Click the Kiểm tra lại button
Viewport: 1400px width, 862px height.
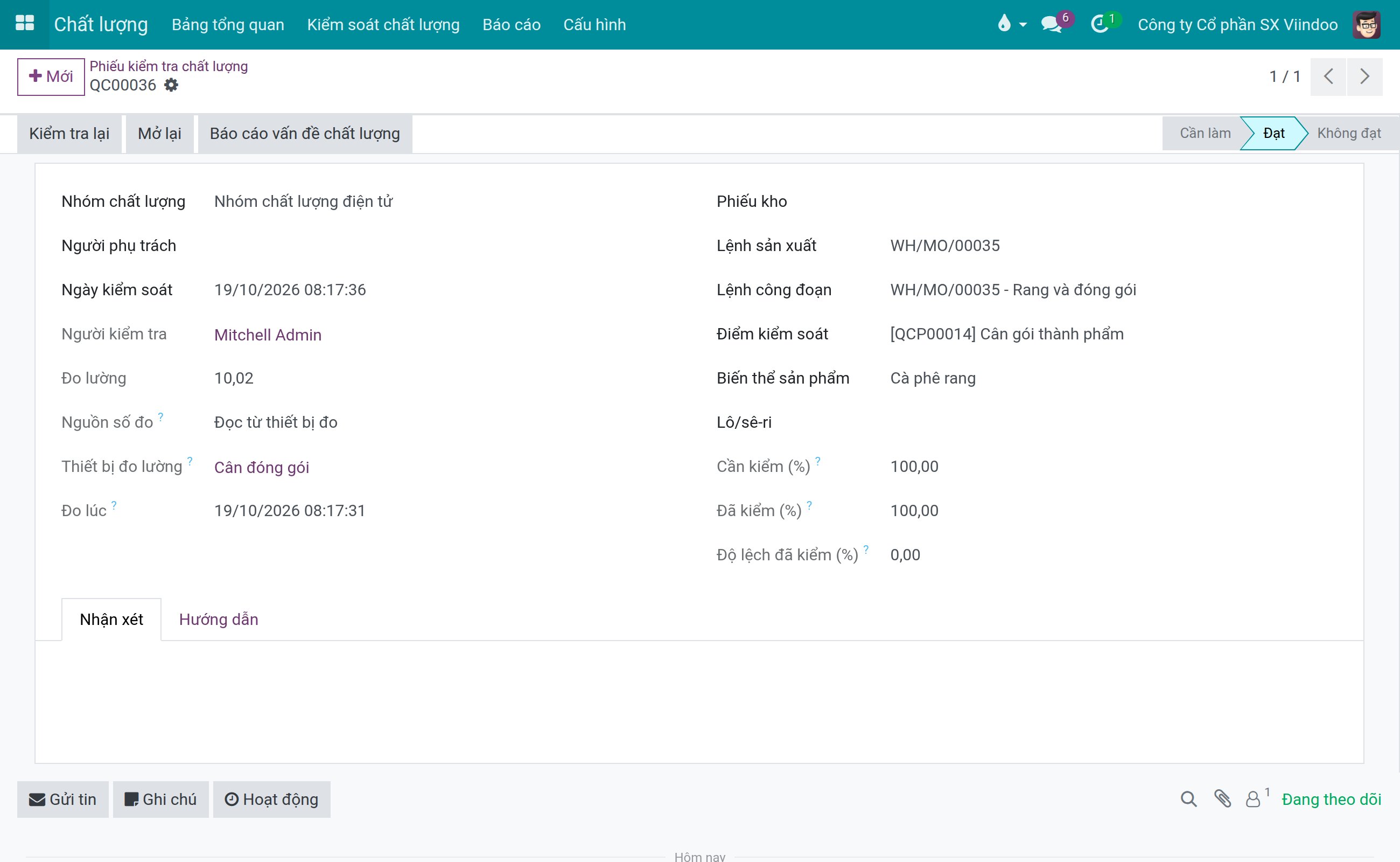pos(69,134)
